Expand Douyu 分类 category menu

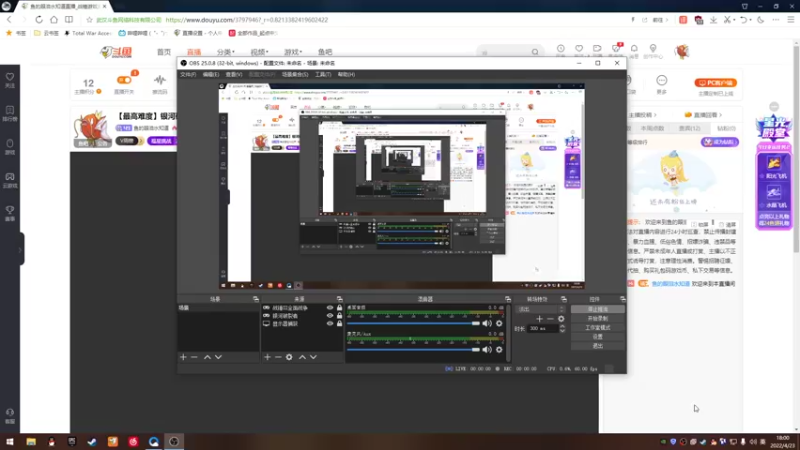click(x=226, y=52)
